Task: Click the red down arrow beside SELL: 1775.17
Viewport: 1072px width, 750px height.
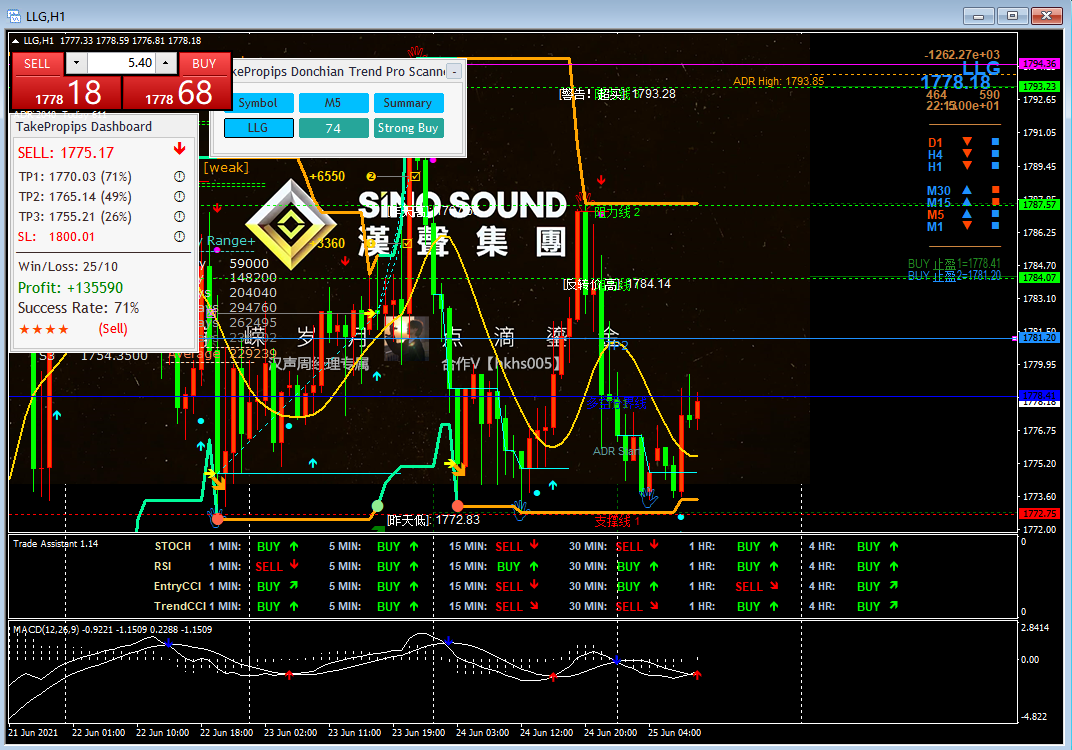Action: (x=179, y=149)
